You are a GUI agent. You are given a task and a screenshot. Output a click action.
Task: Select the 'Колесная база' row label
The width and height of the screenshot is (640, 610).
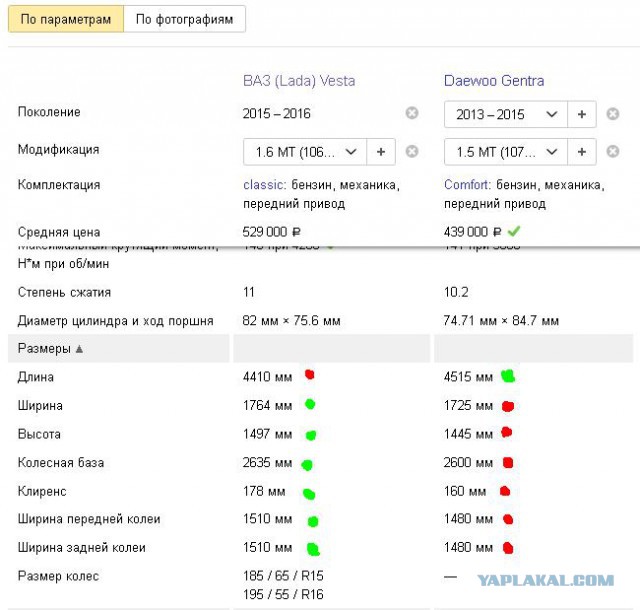click(x=61, y=463)
